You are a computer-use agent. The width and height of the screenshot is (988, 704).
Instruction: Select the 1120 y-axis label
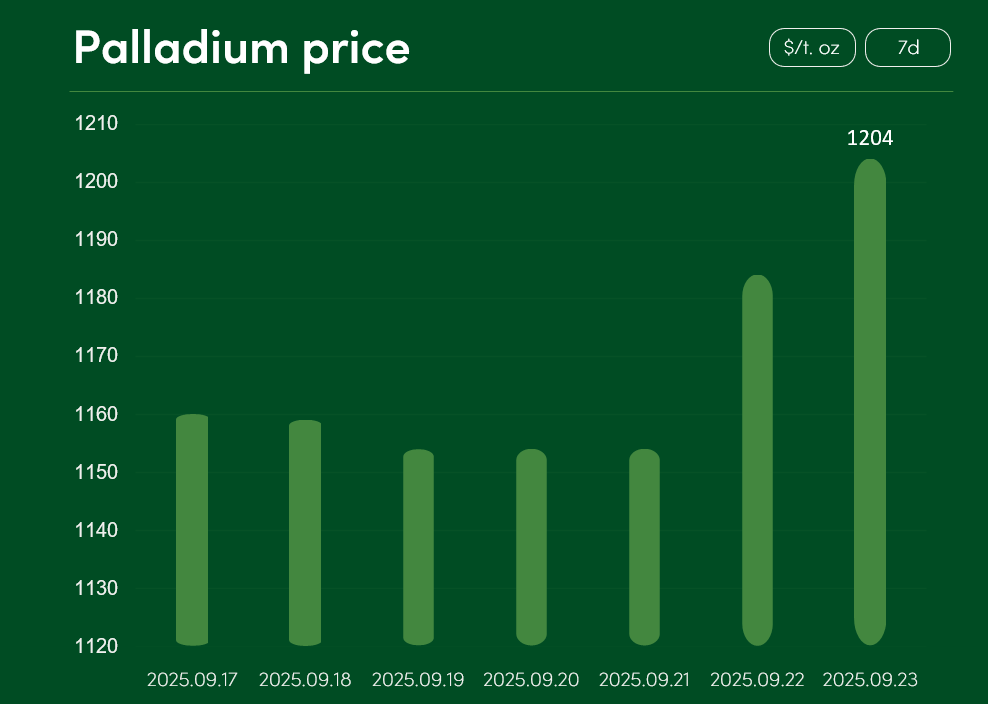(97, 646)
